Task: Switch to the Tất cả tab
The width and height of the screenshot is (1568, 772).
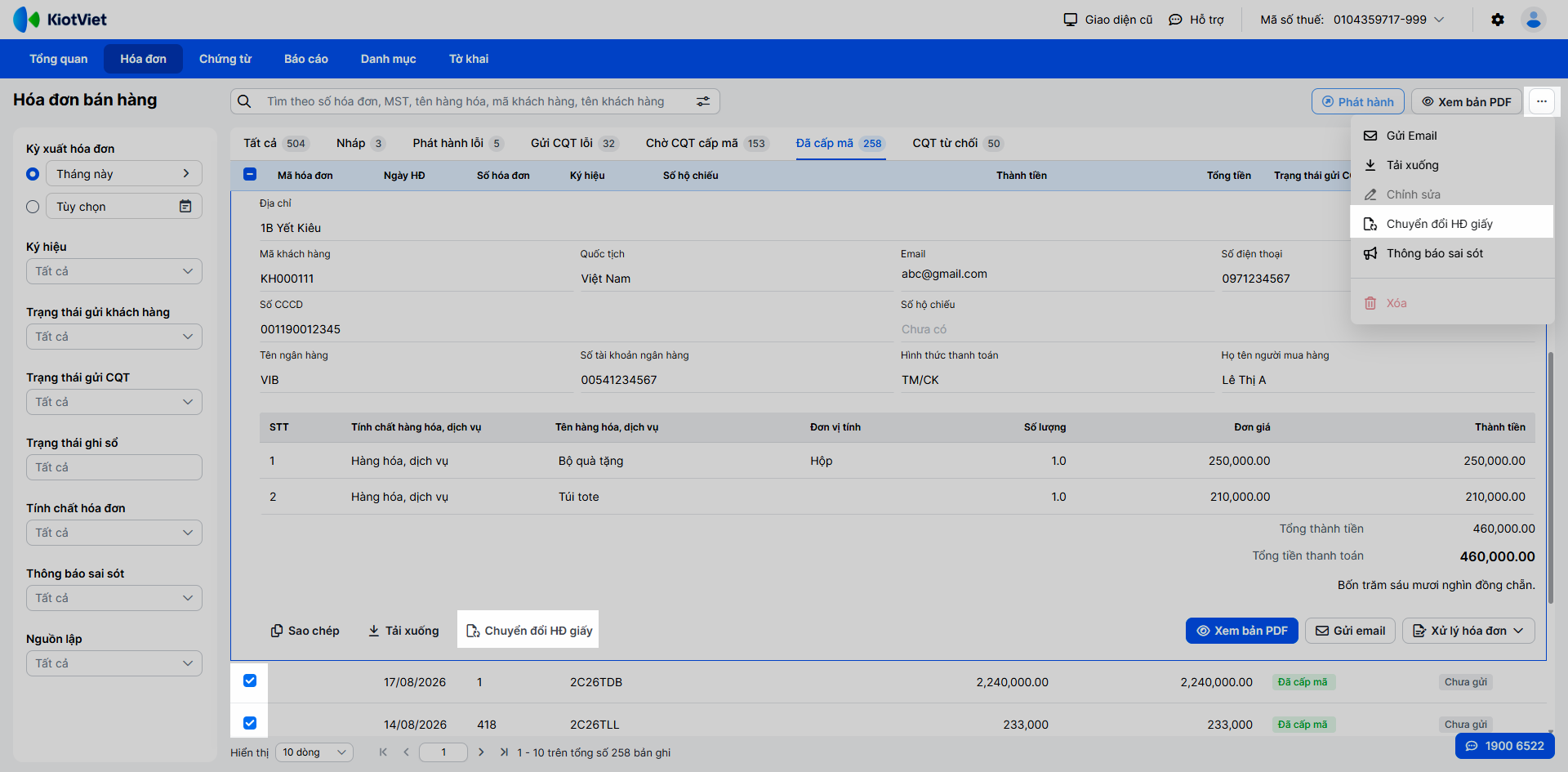Action: (276, 143)
